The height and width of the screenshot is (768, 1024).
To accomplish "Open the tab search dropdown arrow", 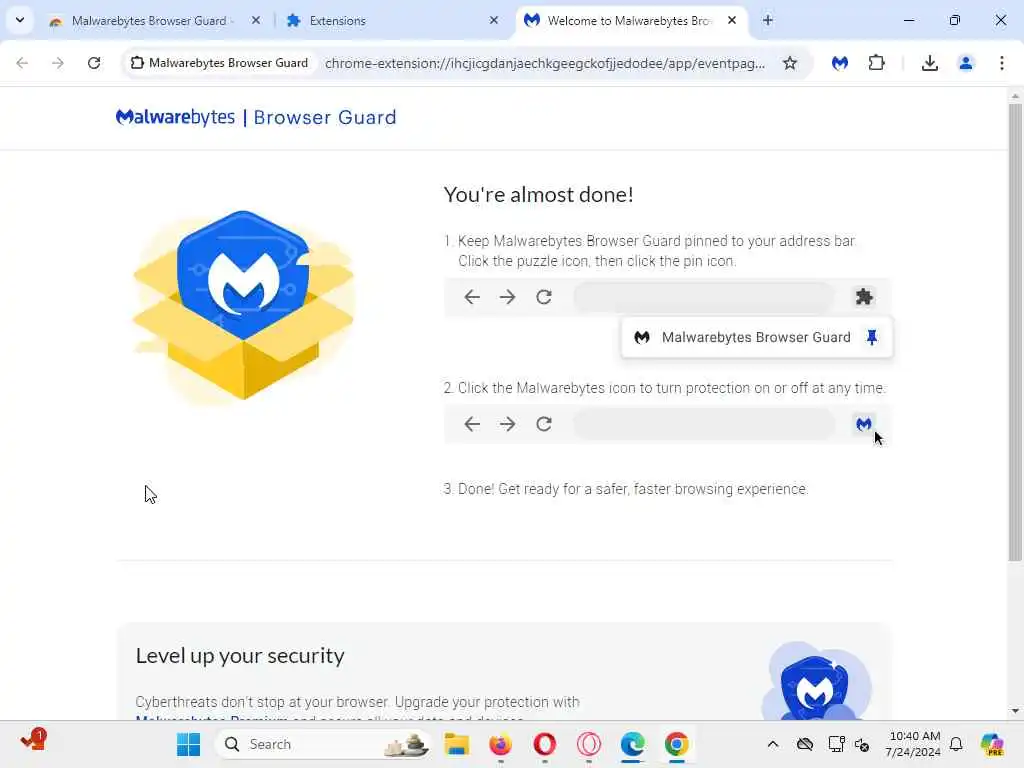I will (x=20, y=20).
